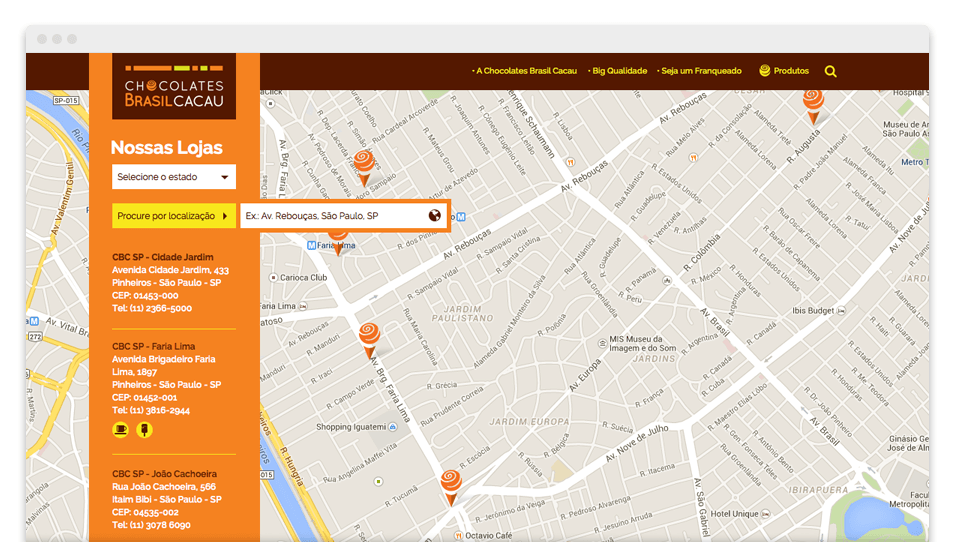The width and height of the screenshot is (958, 542).
Task: Click the JARDIM EUROPA map label
Action: pos(529,422)
